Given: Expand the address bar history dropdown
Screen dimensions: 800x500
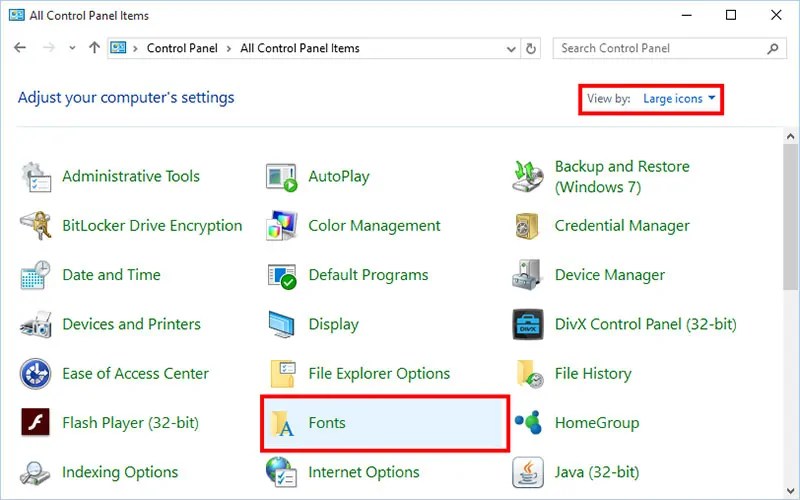Looking at the screenshot, I should coord(511,49).
